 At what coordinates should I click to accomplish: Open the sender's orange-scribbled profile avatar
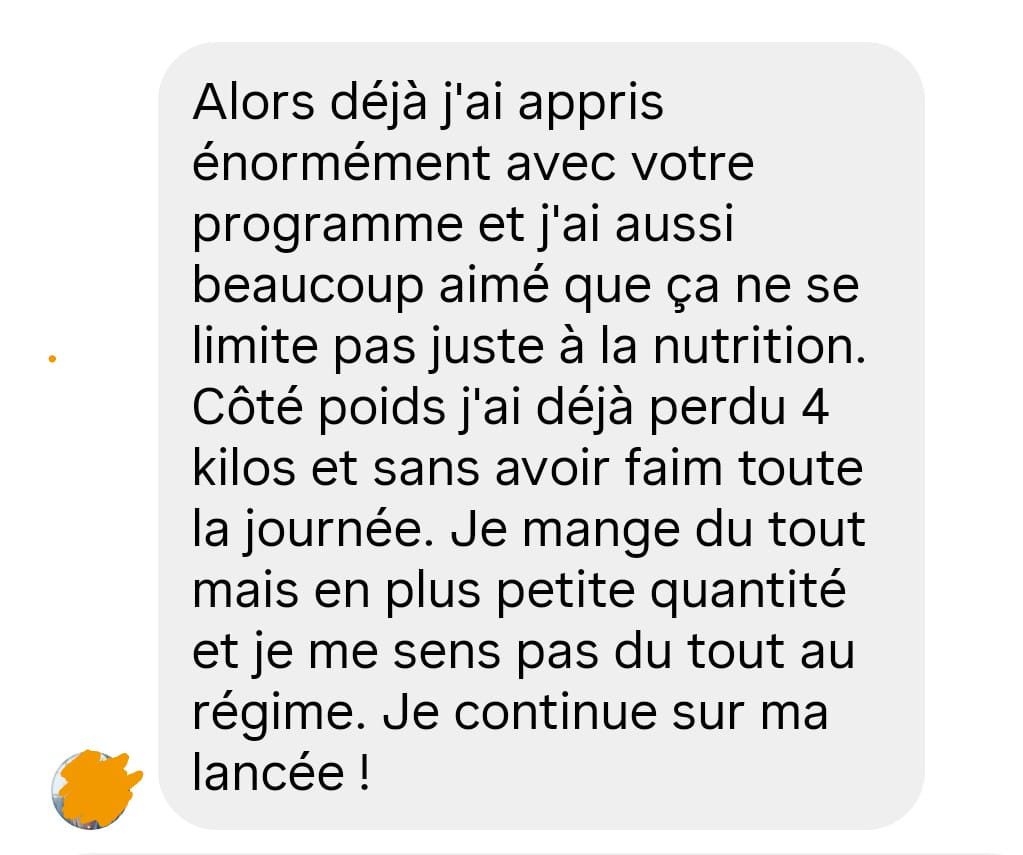93,790
